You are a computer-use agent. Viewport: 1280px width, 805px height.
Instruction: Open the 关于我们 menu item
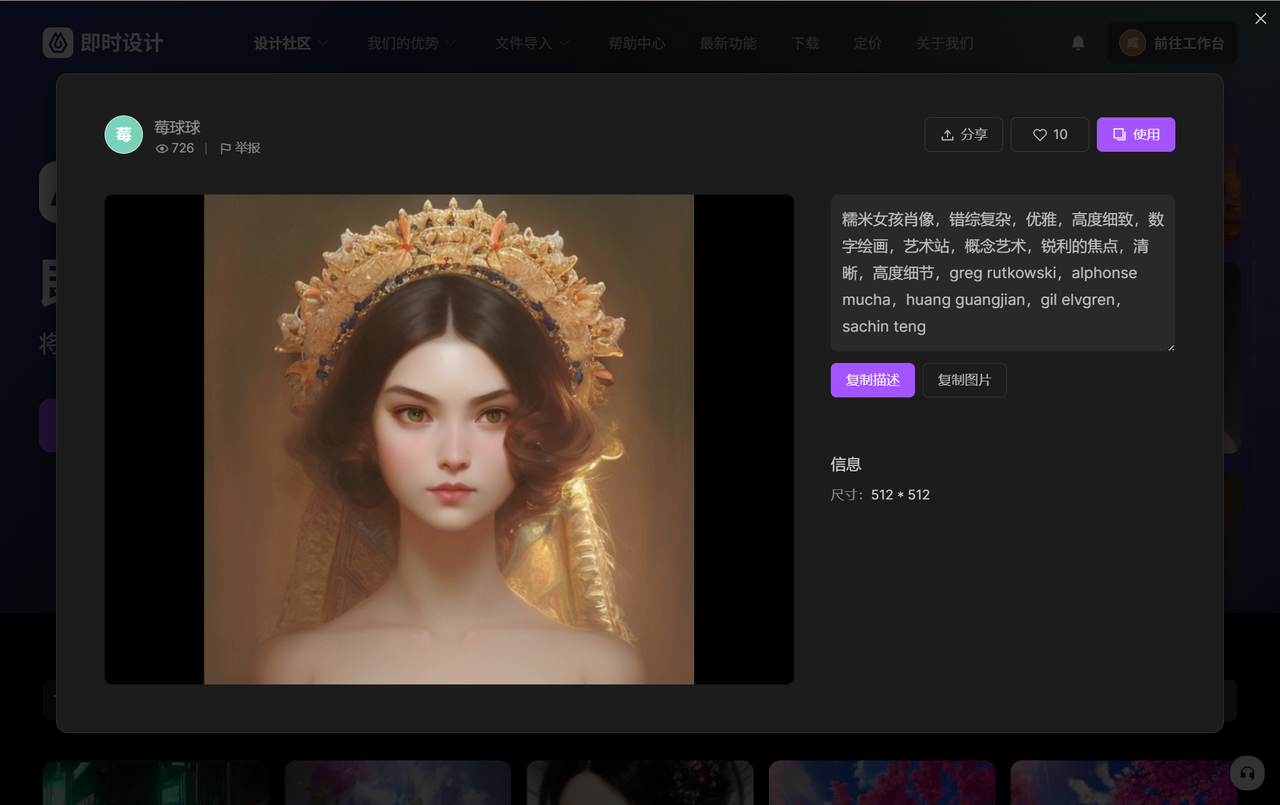tap(945, 43)
